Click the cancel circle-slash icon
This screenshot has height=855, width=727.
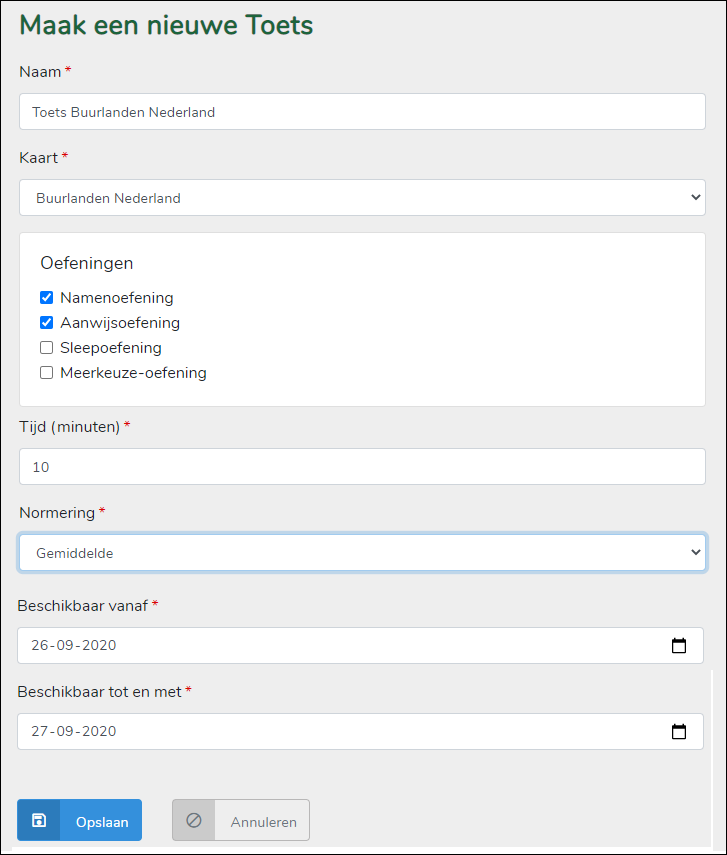click(x=194, y=821)
